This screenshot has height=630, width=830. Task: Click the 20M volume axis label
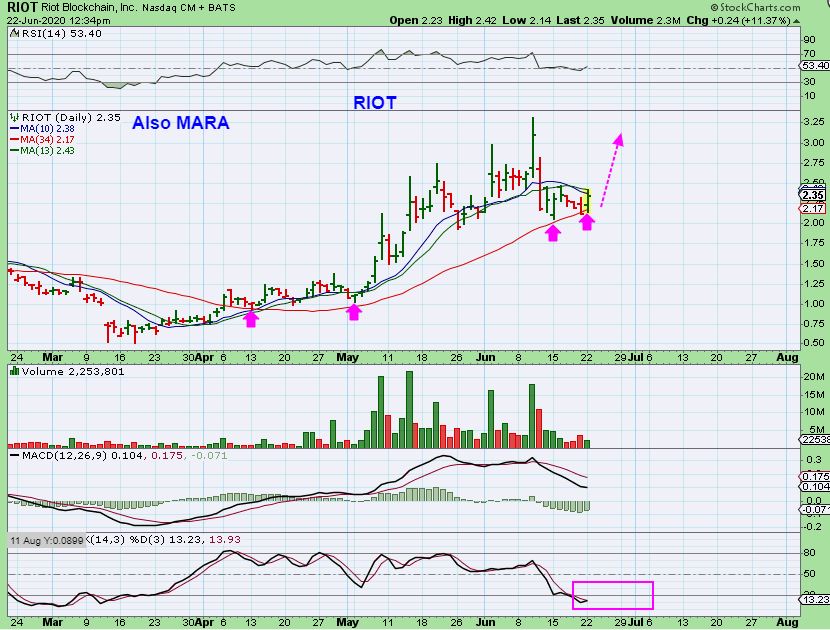coord(814,377)
